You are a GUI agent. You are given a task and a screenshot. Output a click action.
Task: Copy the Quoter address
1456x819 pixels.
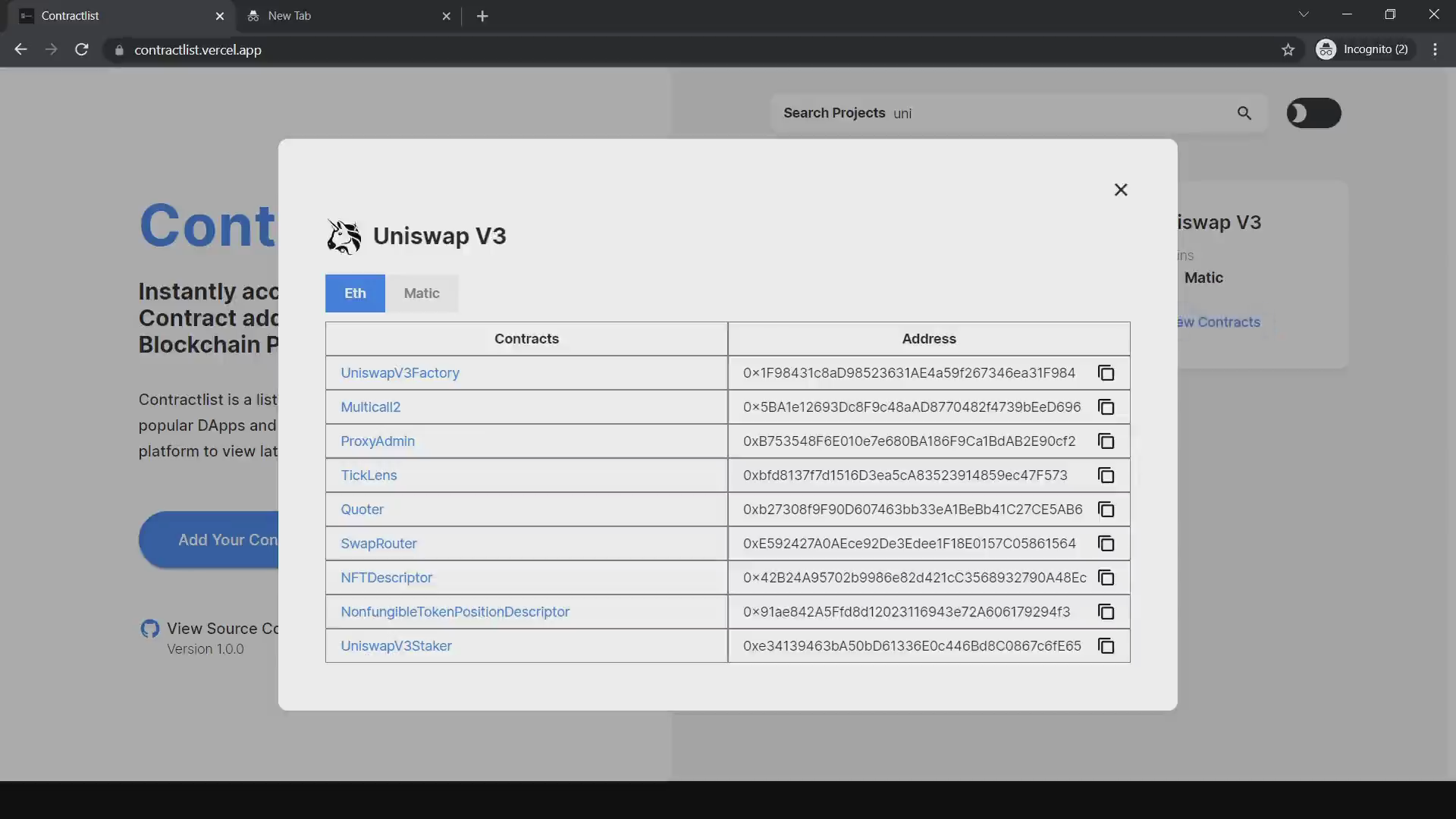point(1106,510)
